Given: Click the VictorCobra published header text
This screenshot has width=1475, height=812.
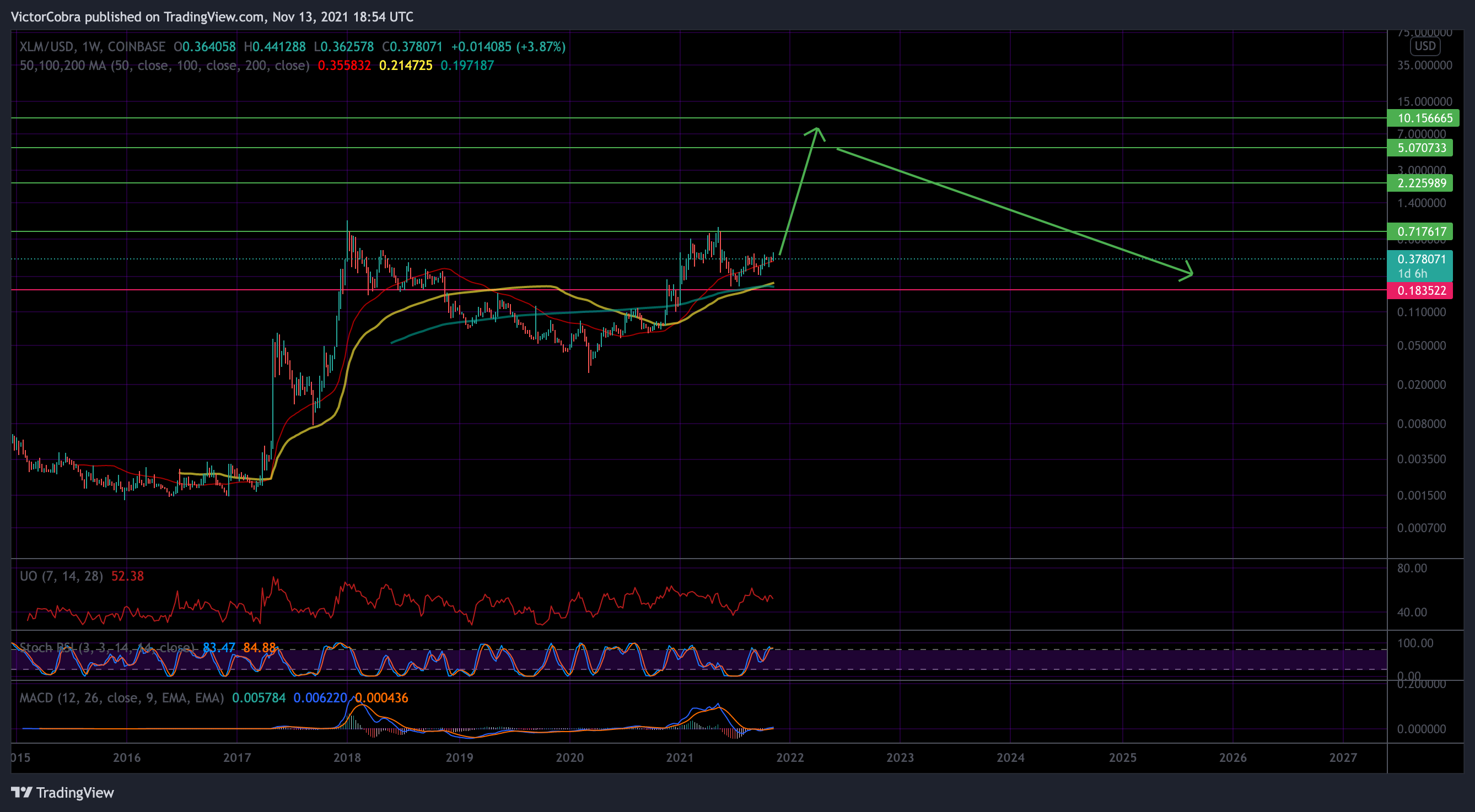Looking at the screenshot, I should pyautogui.click(x=212, y=17).
